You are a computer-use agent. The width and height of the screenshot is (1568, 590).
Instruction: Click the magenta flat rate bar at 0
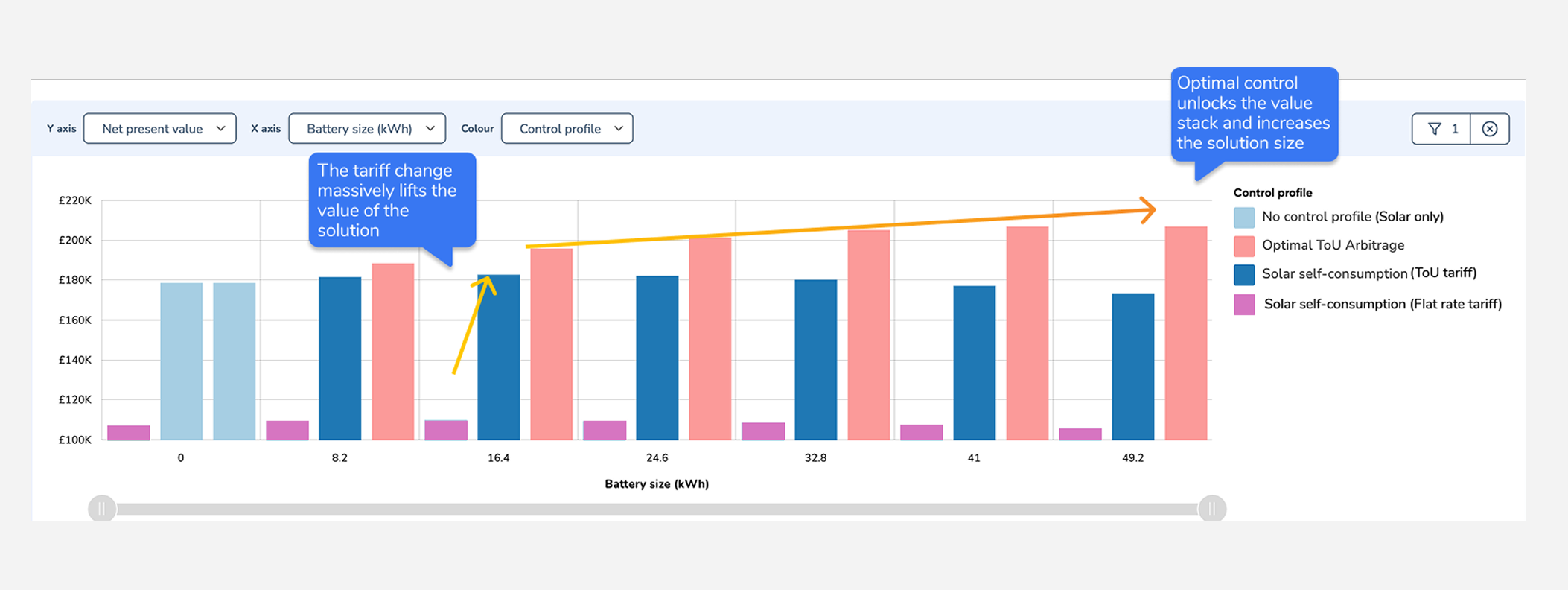pos(129,433)
